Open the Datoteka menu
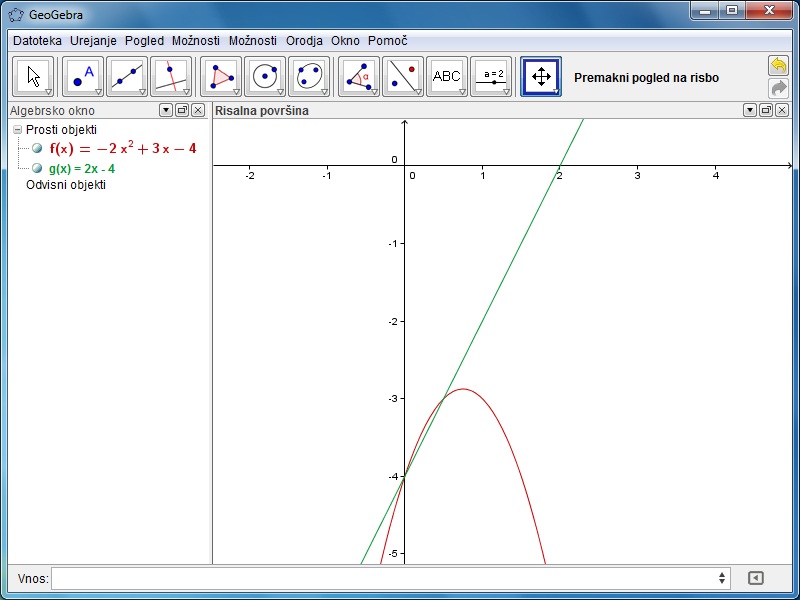This screenshot has width=800, height=600. 37,41
